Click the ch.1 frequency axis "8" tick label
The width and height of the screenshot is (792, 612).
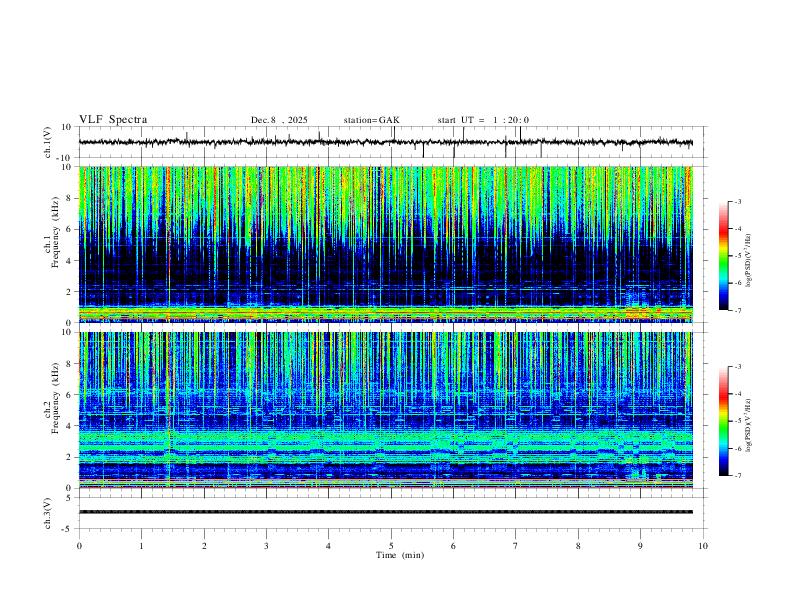click(x=70, y=198)
